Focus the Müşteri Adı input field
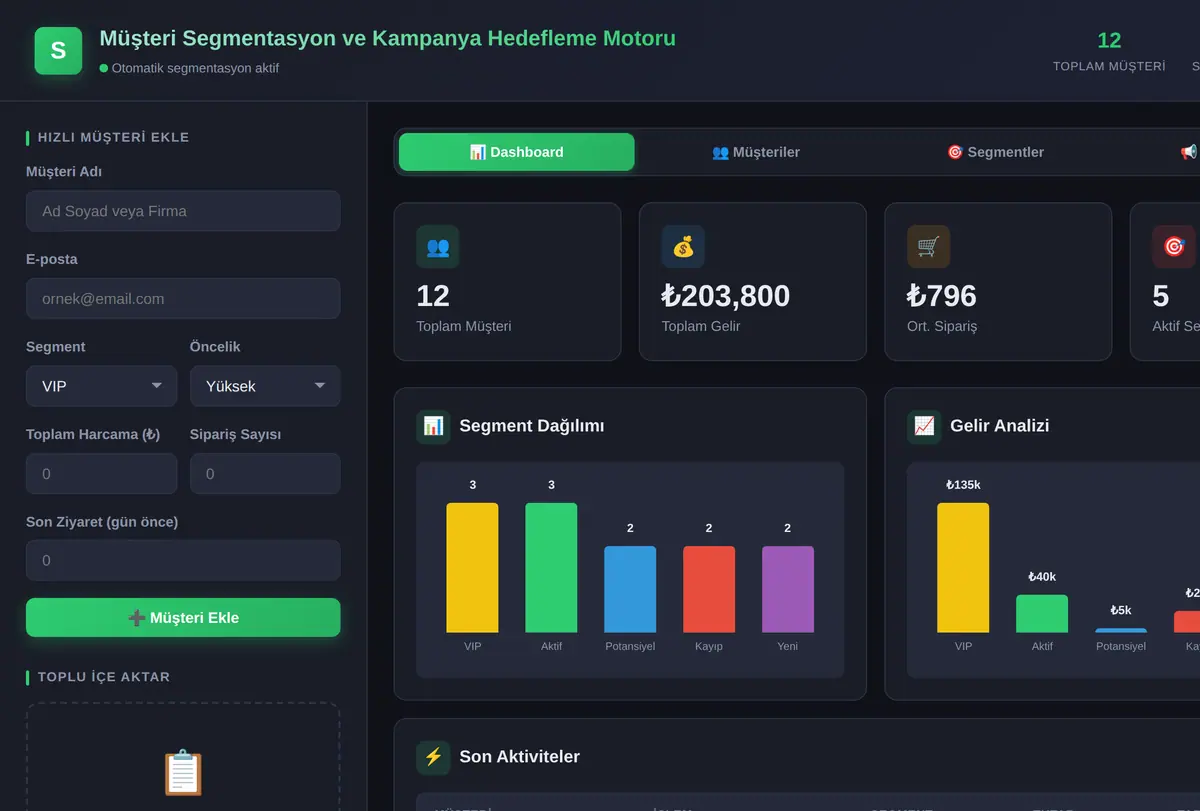 coord(183,211)
